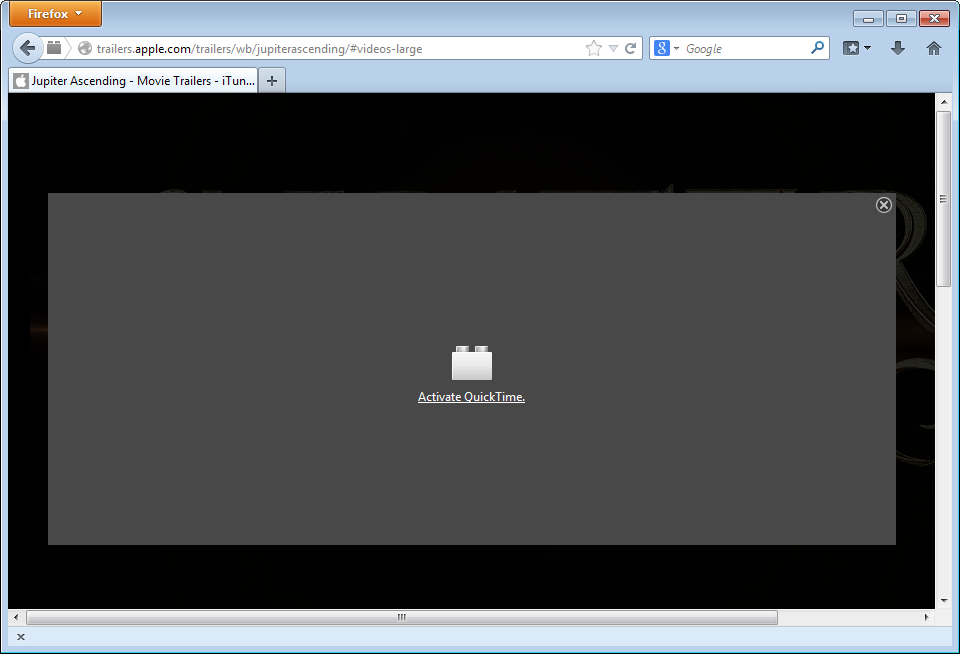Click the gray QuickTime plugin block icon

pyautogui.click(x=472, y=363)
